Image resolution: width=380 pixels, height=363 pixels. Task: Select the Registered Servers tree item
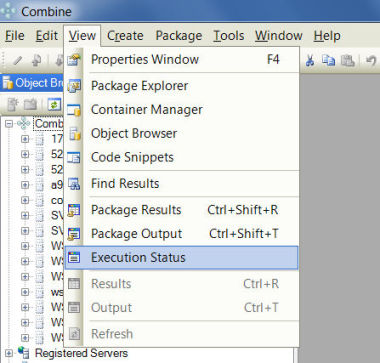81,353
